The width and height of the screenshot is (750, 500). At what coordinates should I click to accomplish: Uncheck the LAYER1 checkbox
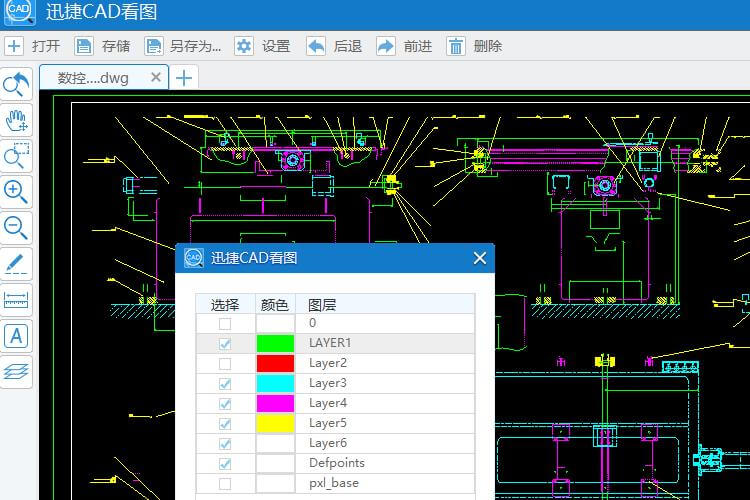[225, 344]
